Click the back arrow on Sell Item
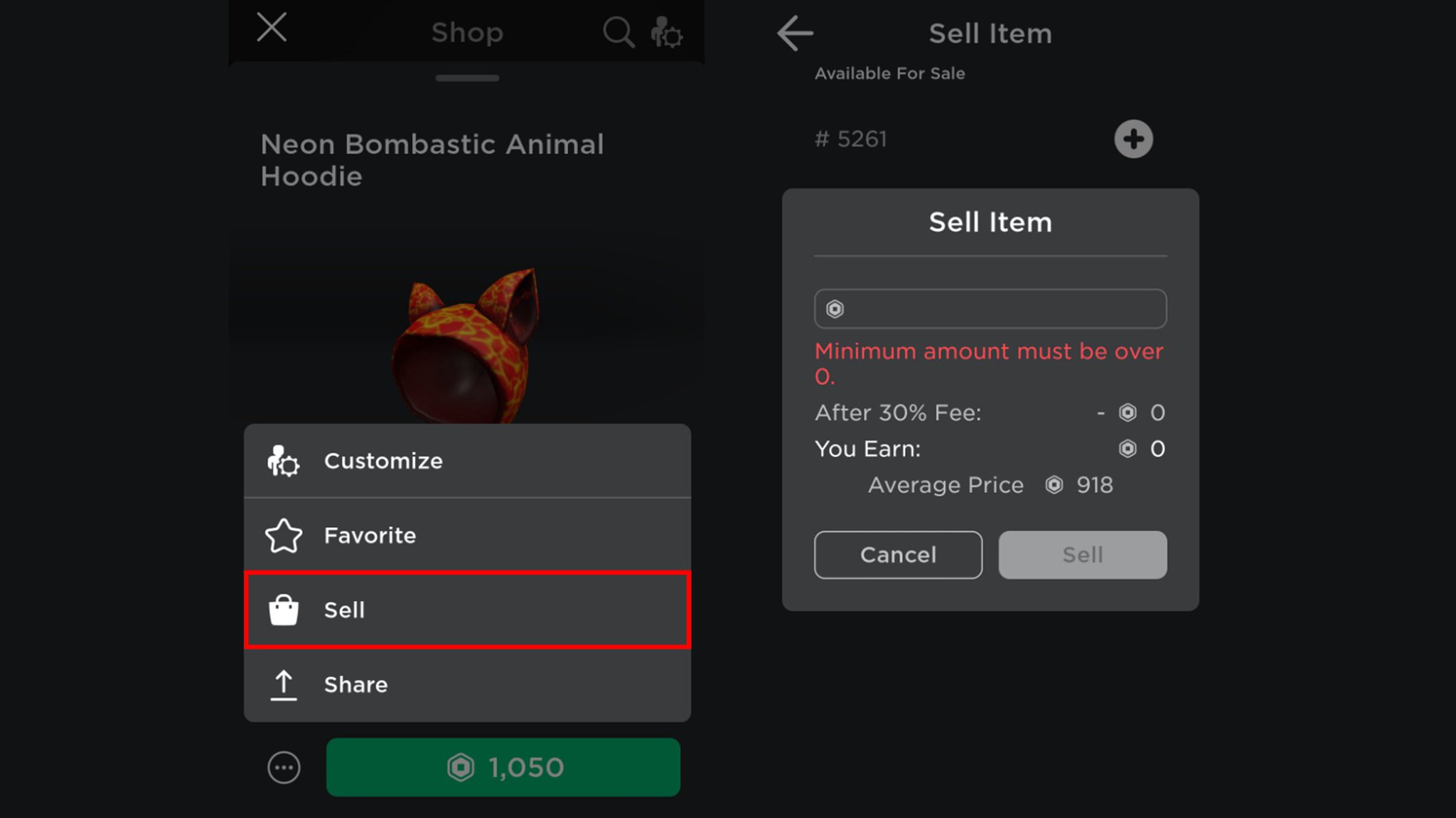The width and height of the screenshot is (1456, 818). pos(795,33)
